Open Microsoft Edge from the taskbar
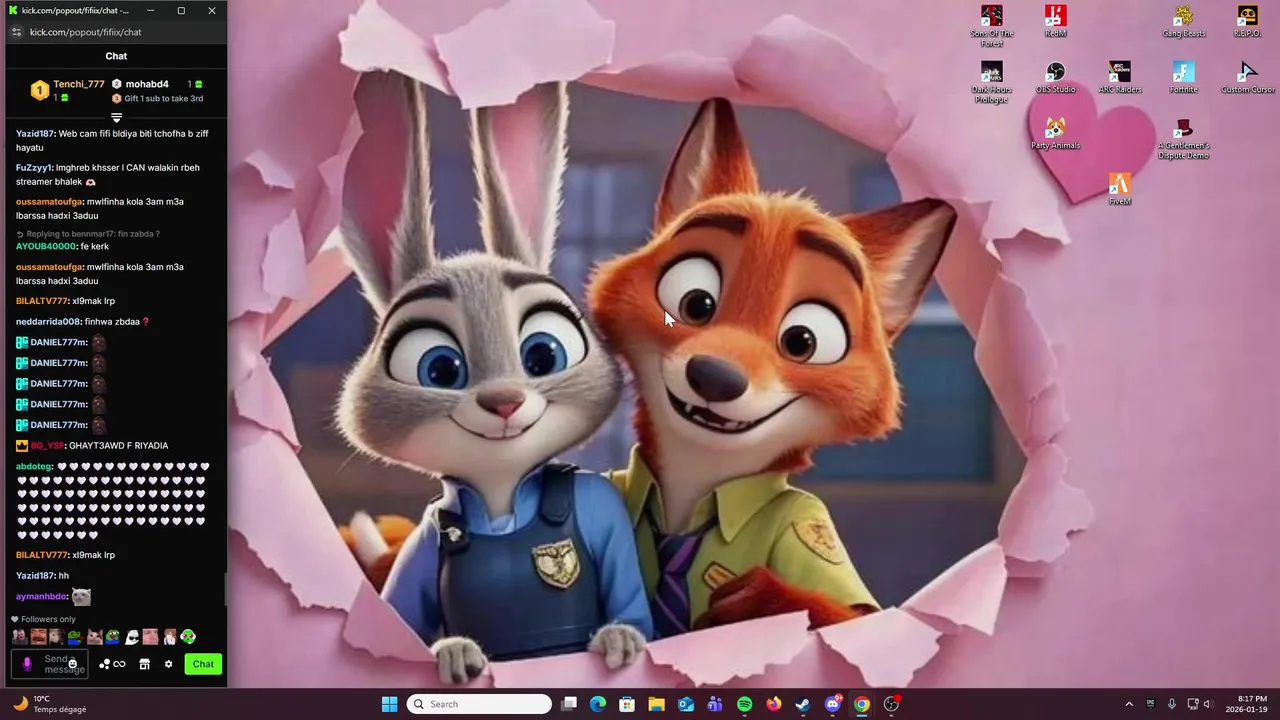Screen dimensions: 1280x720 point(598,704)
